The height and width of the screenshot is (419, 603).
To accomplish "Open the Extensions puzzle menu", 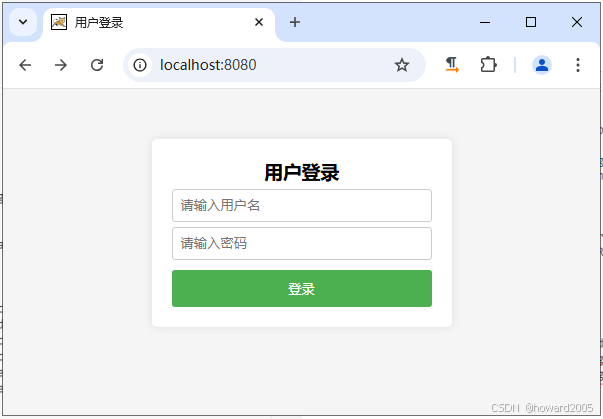I will (x=488, y=65).
